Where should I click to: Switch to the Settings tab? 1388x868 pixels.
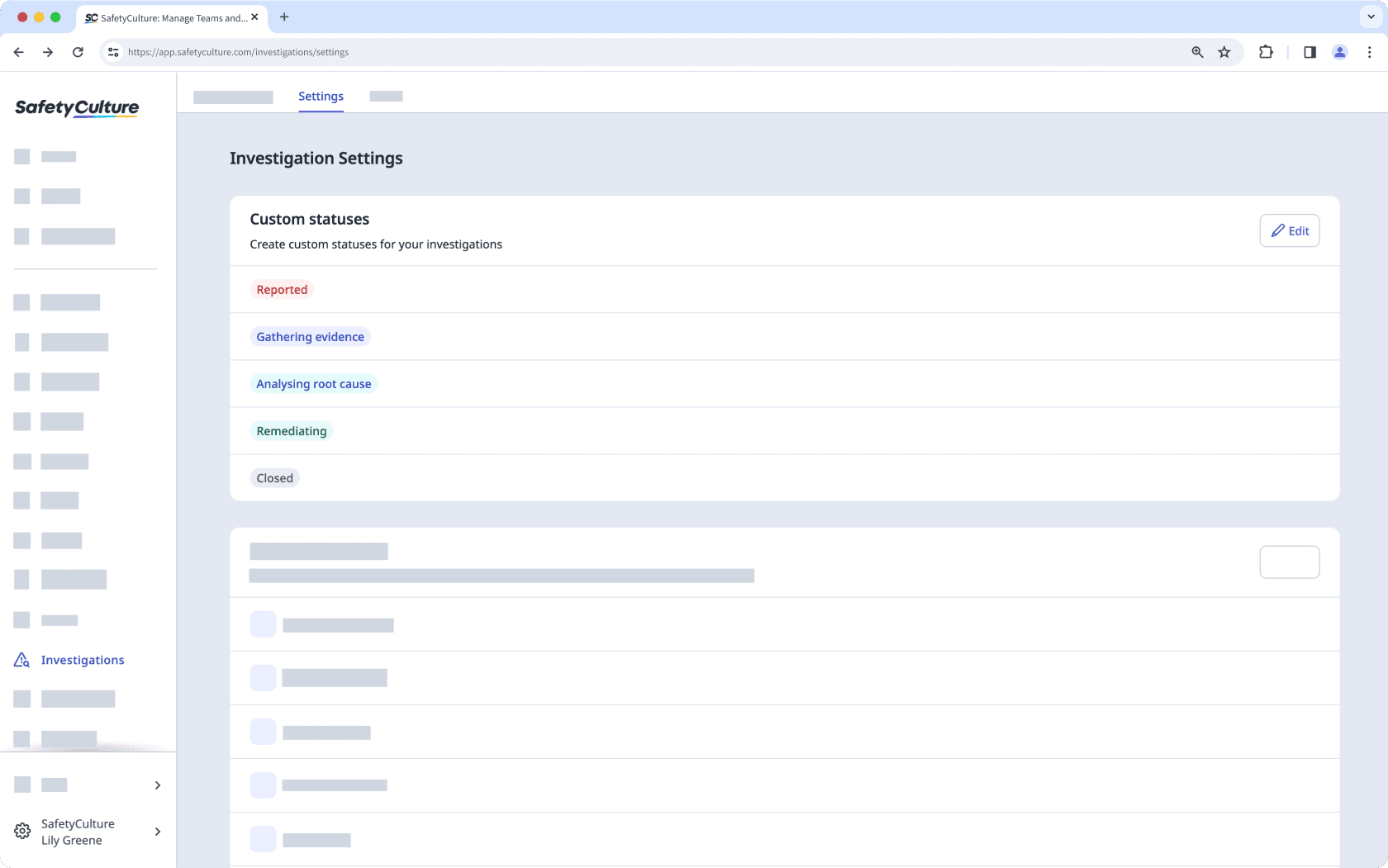tap(321, 96)
